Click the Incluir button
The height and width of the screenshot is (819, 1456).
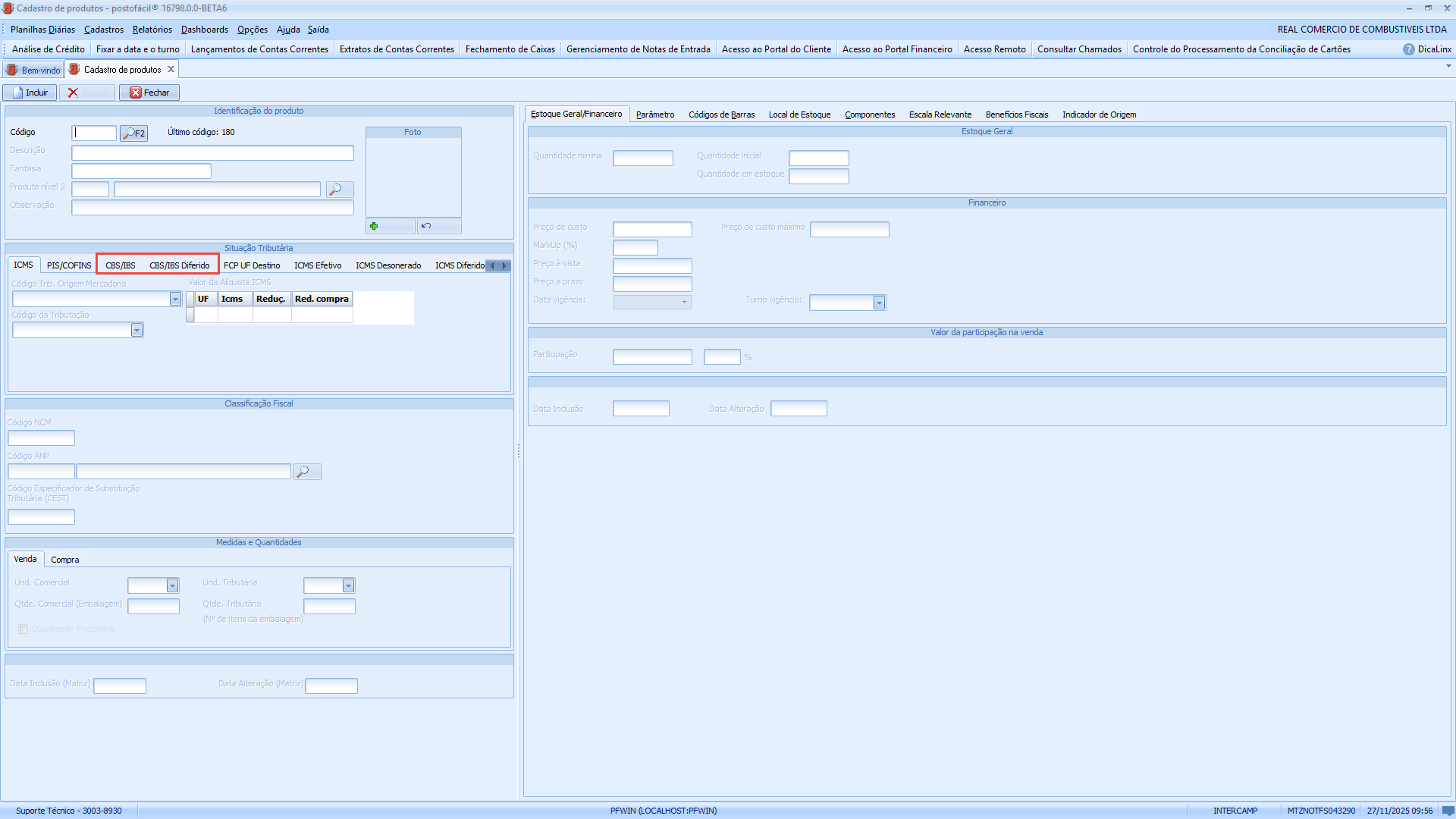click(30, 93)
